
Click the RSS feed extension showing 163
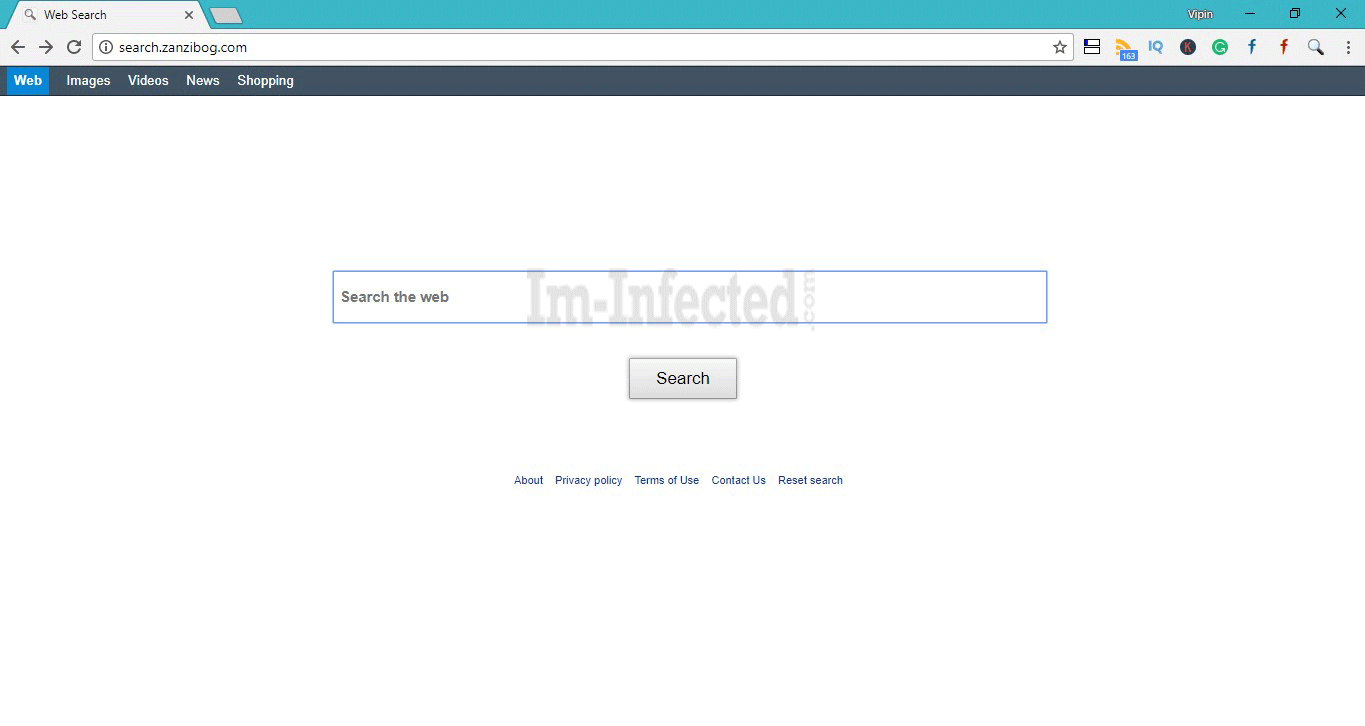pyautogui.click(x=1124, y=46)
